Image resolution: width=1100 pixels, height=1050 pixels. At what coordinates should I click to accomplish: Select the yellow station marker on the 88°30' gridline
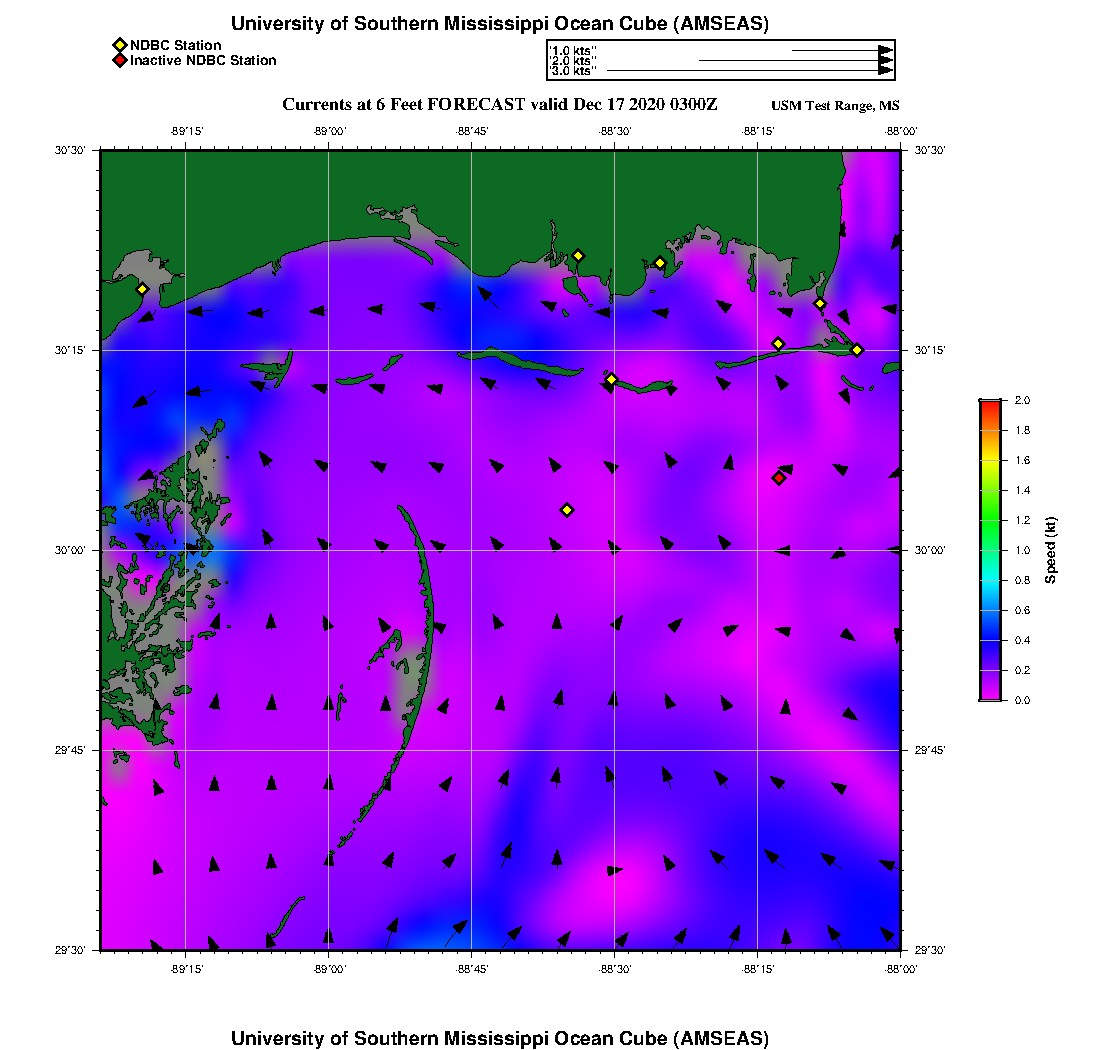pyautogui.click(x=612, y=379)
